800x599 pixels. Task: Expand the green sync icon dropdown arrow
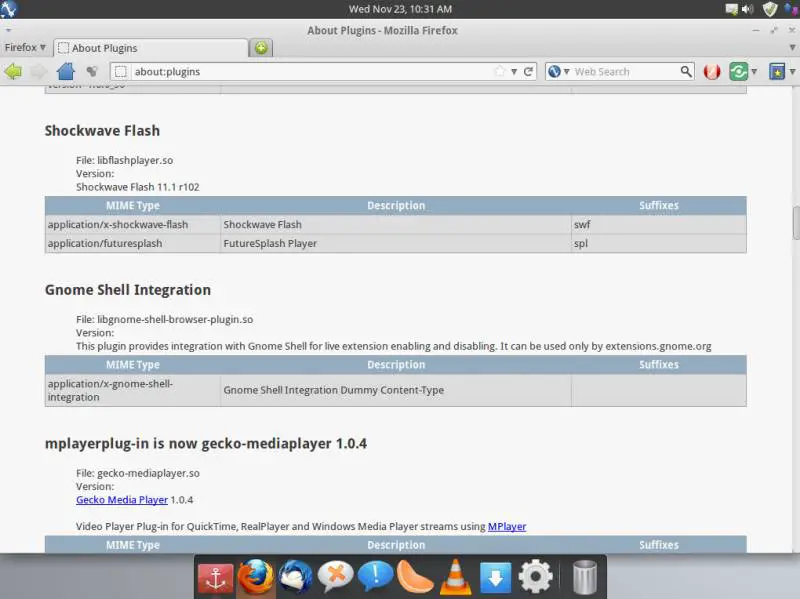tap(754, 72)
